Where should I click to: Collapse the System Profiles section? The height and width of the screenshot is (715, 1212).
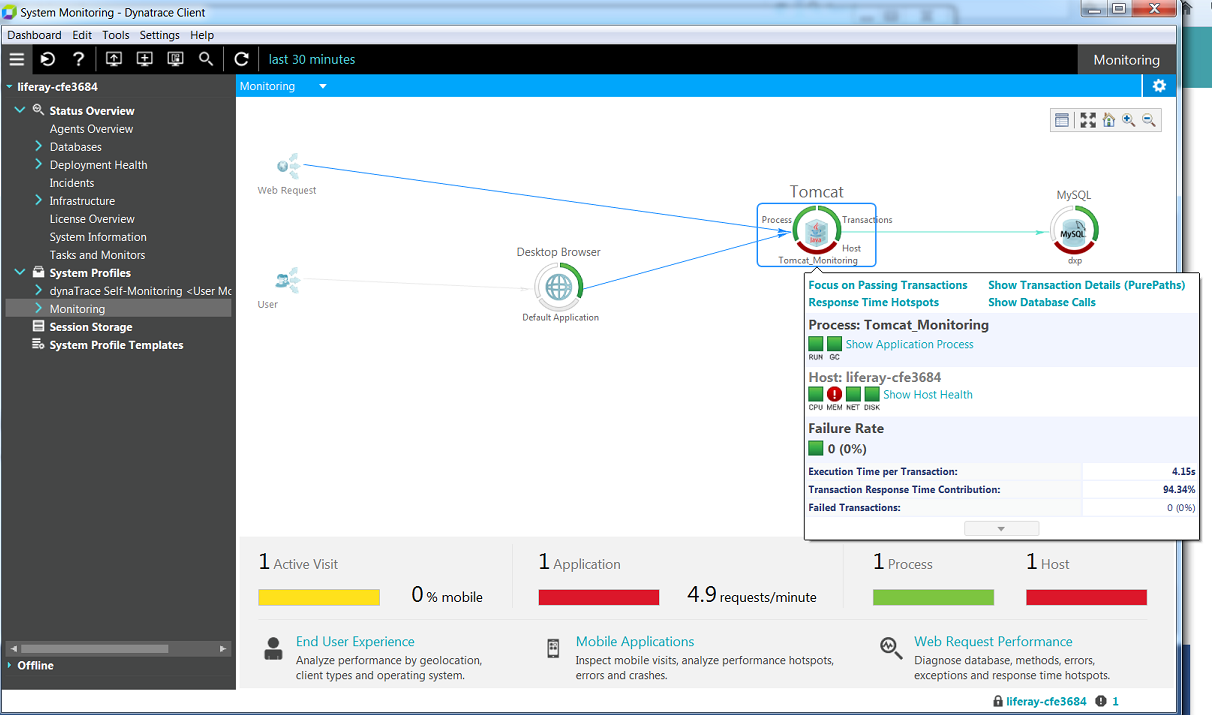click(x=20, y=272)
